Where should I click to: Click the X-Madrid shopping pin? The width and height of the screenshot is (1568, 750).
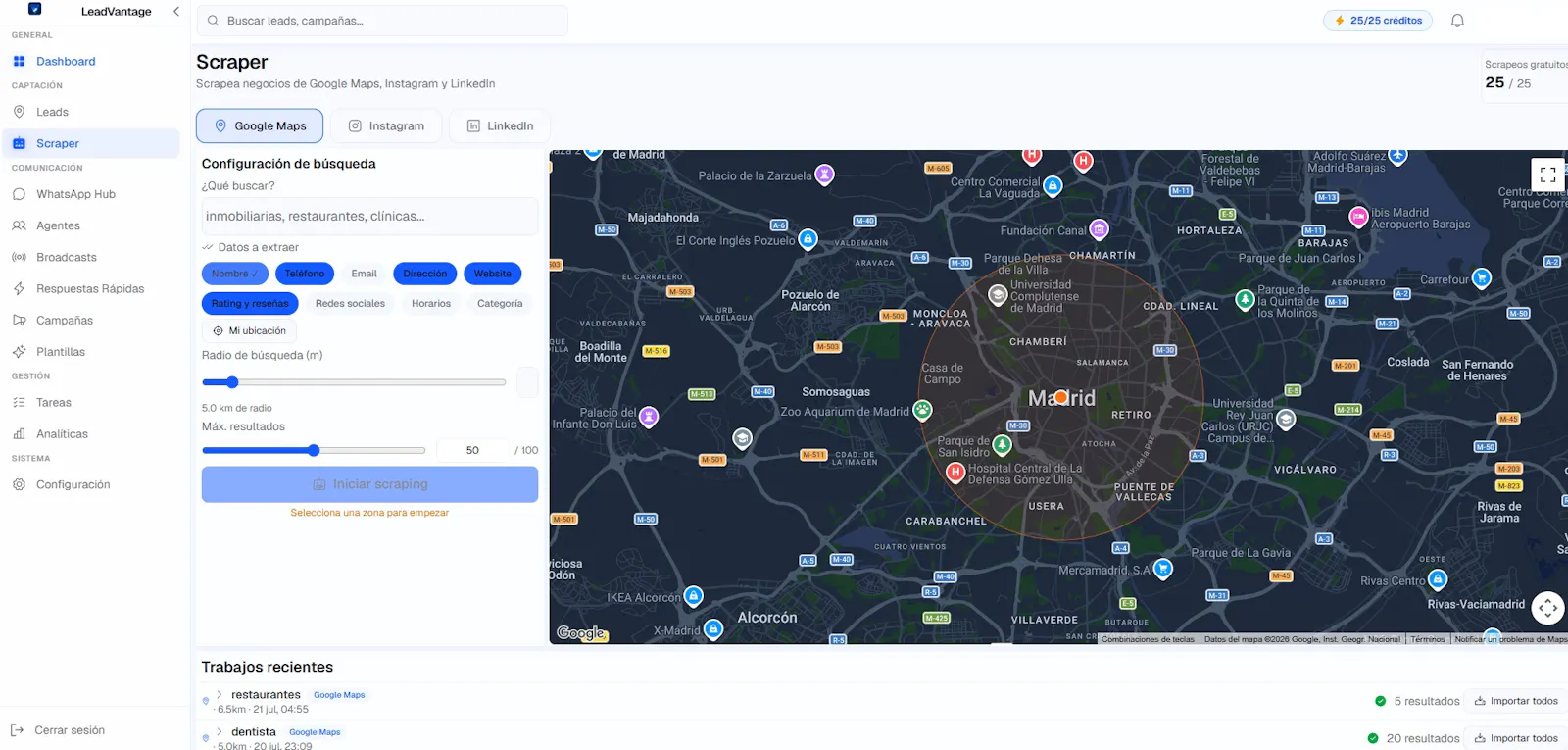coord(713,628)
